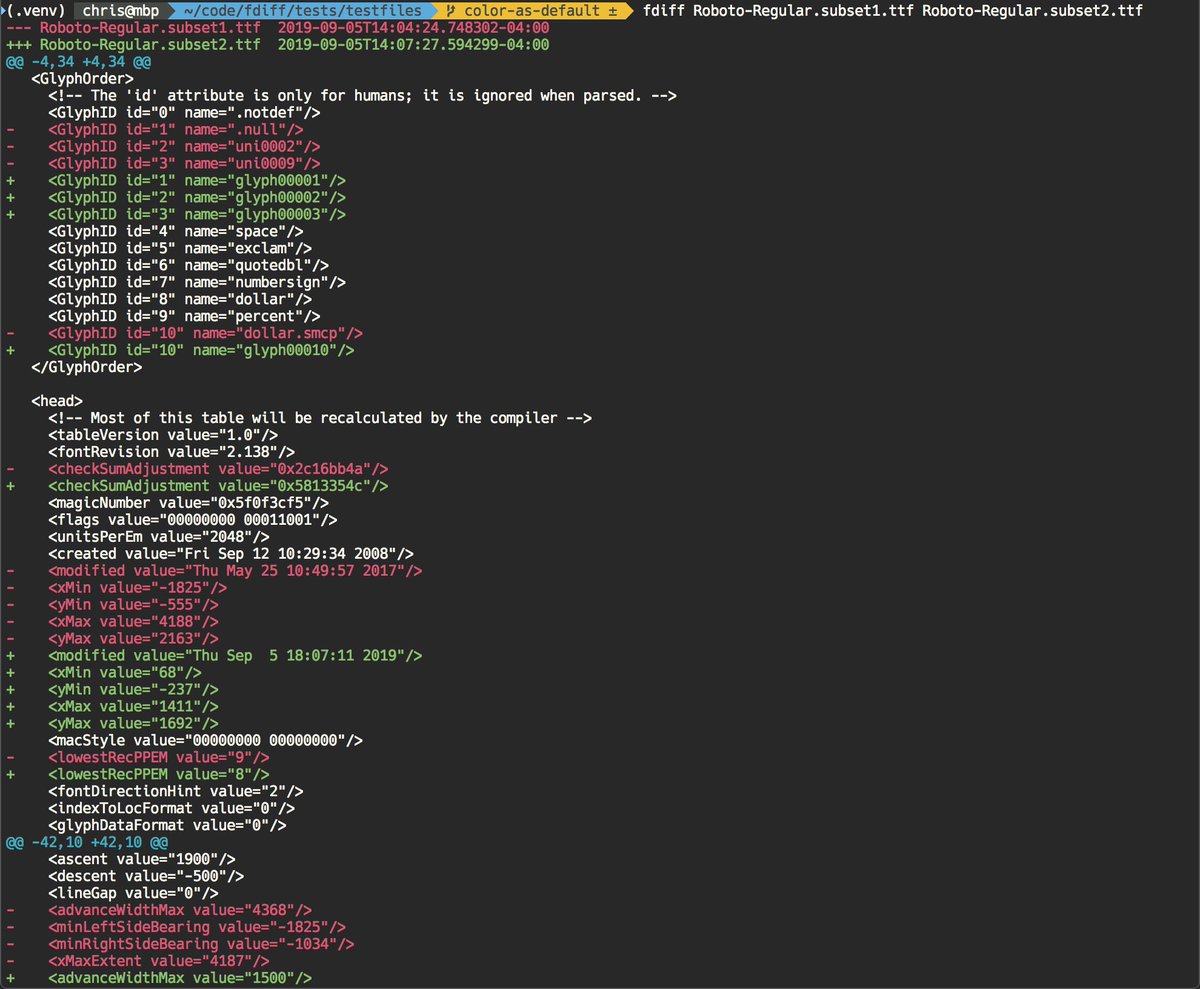The width and height of the screenshot is (1200, 989).
Task: Click the 'recalculated by the compiler' comment
Action: click(321, 419)
